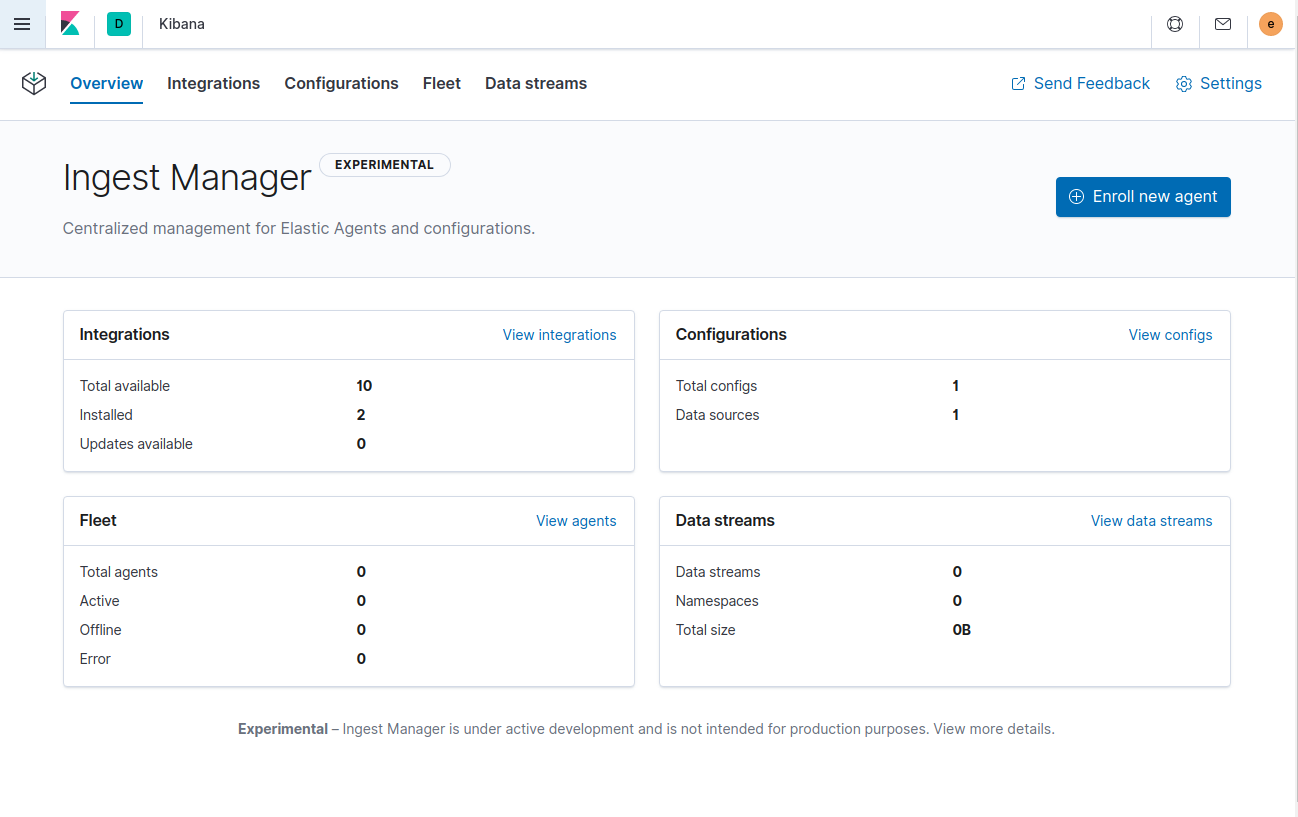Open the newsfeed envelope icon
The image size is (1298, 817).
pyautogui.click(x=1222, y=23)
